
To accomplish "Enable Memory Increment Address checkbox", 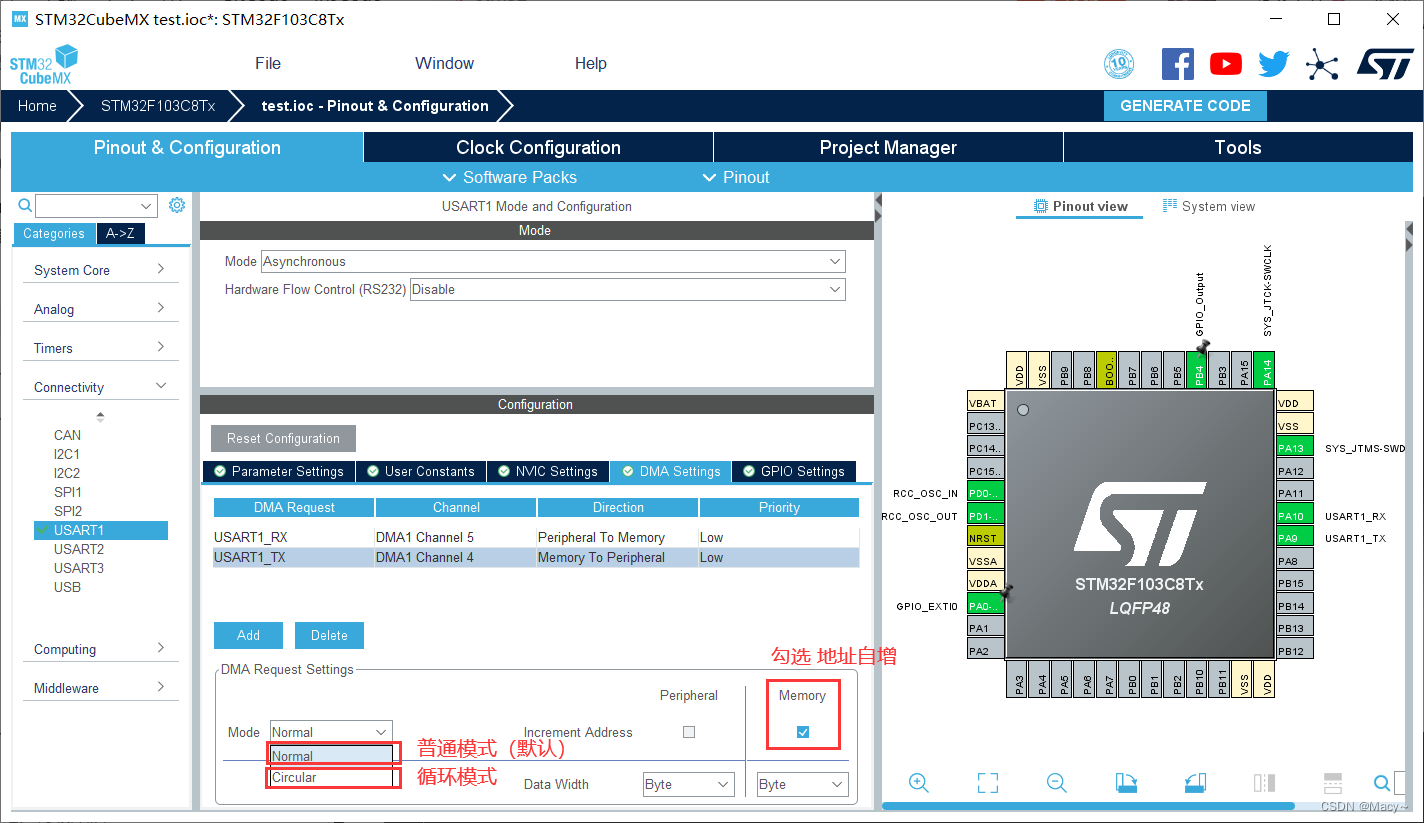I will 803,731.
